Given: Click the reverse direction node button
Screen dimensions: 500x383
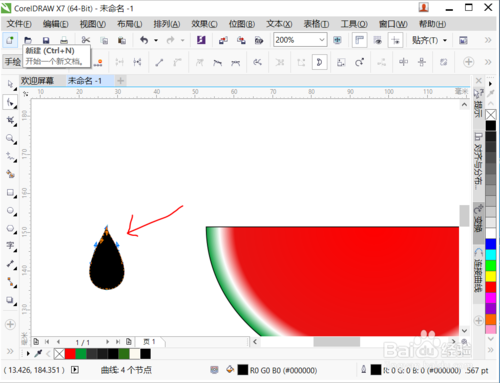Looking at the screenshot, I should pos(257,62).
